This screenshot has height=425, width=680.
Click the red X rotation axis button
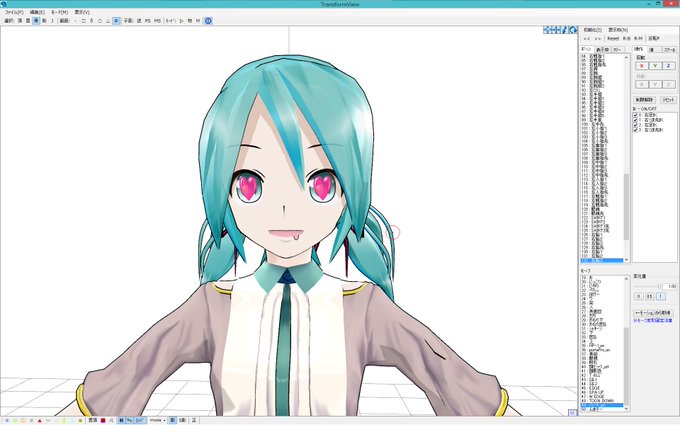[642, 66]
